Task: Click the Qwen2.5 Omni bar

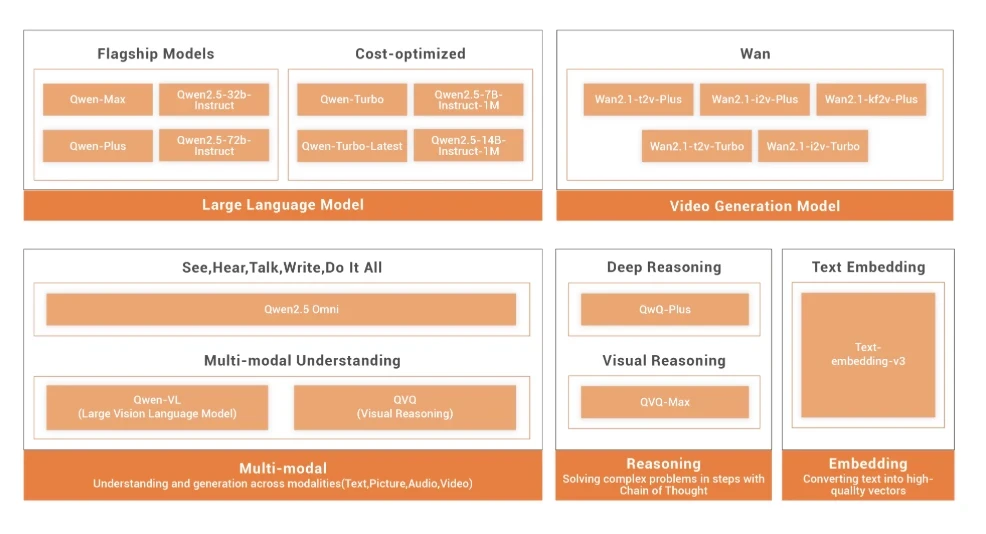Action: [281, 309]
